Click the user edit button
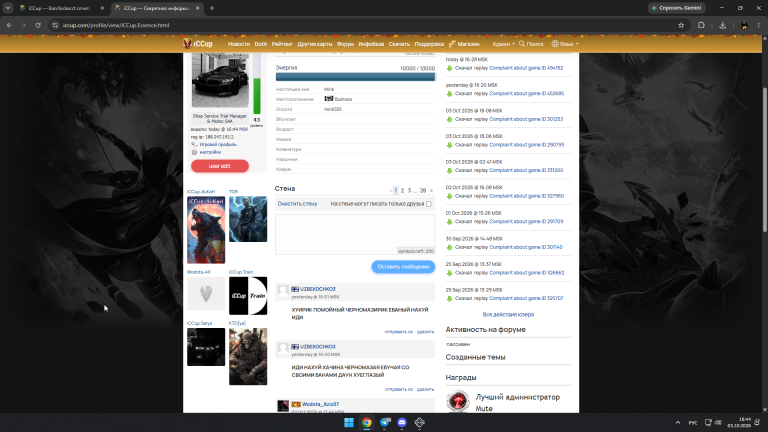This screenshot has height=432, width=768. 219,166
